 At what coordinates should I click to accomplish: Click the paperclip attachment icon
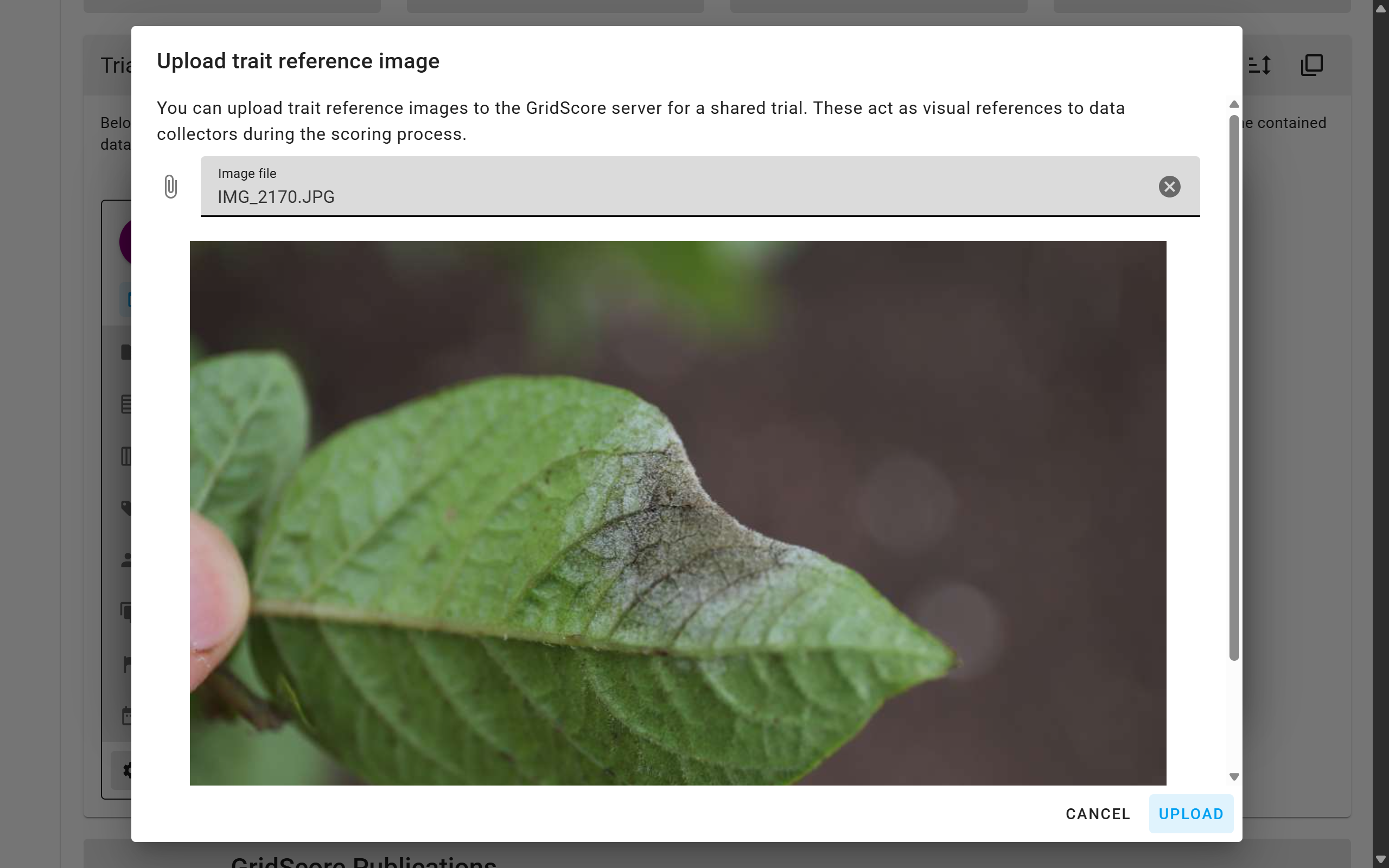point(170,187)
